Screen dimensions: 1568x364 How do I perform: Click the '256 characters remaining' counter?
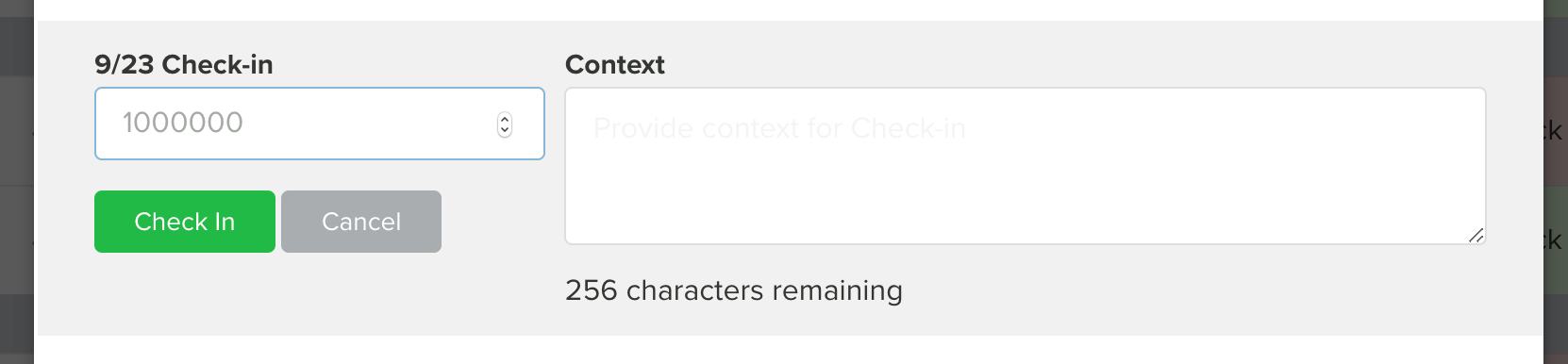pyautogui.click(x=734, y=290)
